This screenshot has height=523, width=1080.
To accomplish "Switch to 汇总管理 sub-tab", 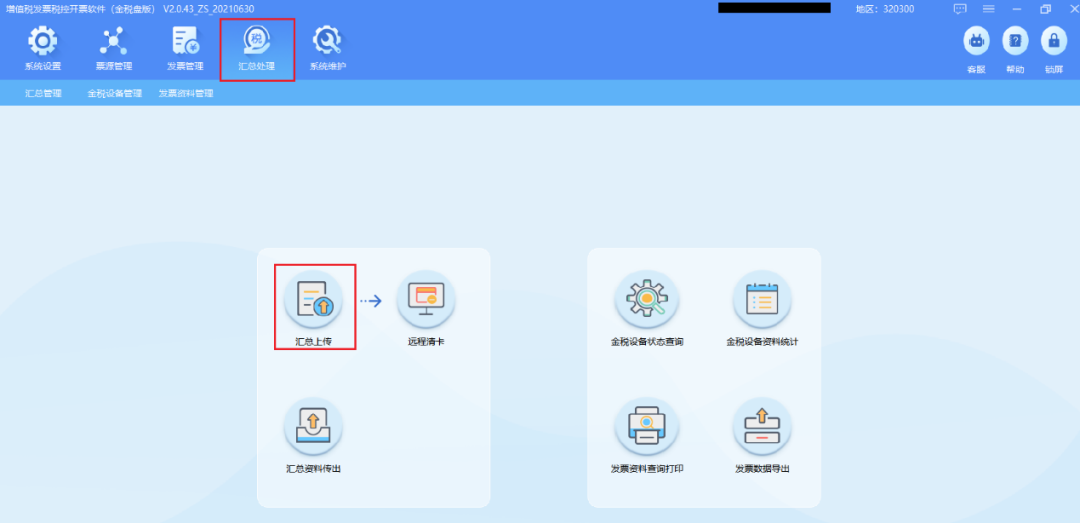I will coord(43,93).
